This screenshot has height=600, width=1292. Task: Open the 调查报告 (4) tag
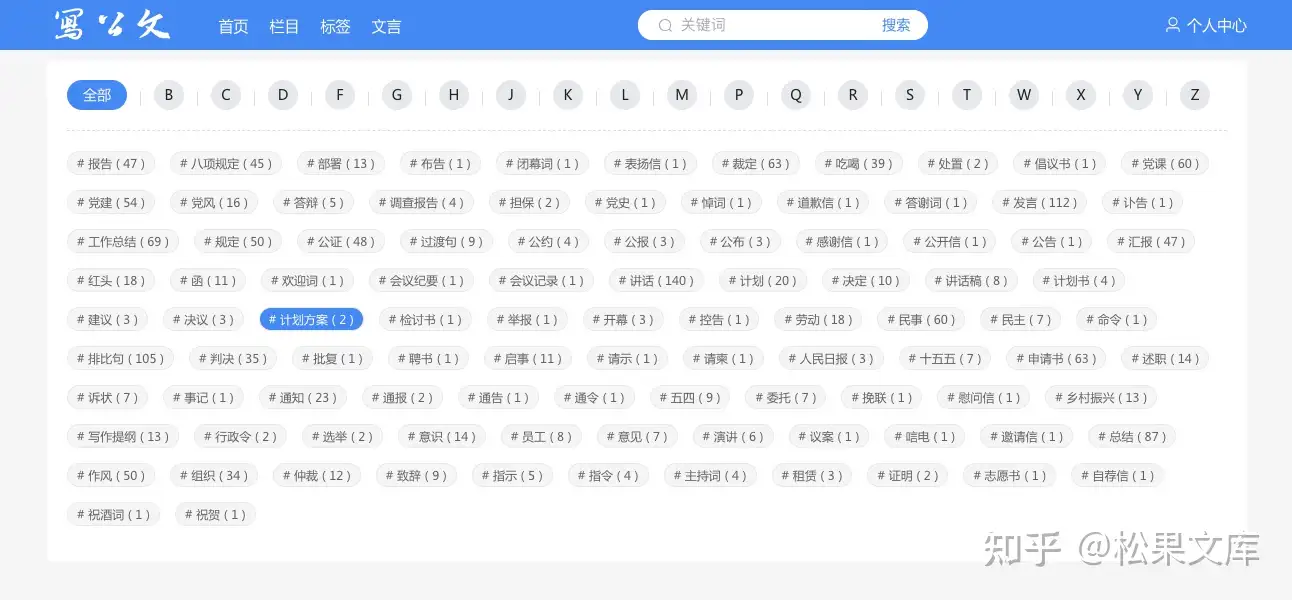(x=420, y=203)
